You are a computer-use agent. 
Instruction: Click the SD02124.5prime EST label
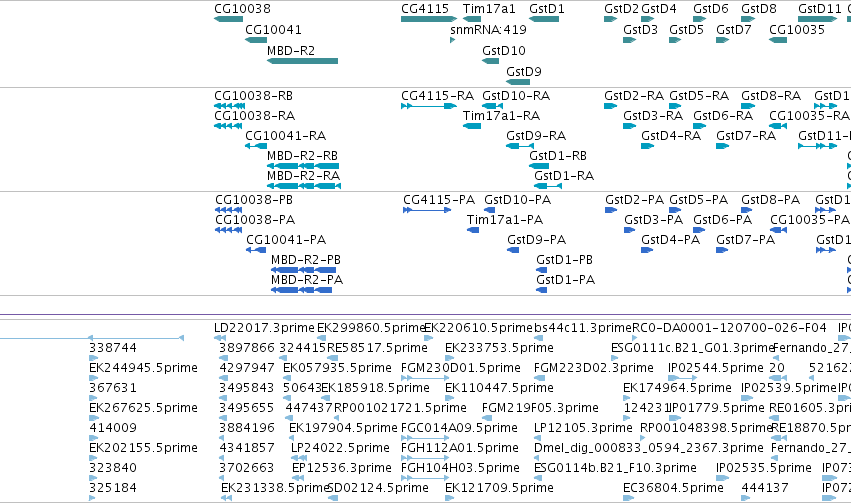(x=378, y=489)
